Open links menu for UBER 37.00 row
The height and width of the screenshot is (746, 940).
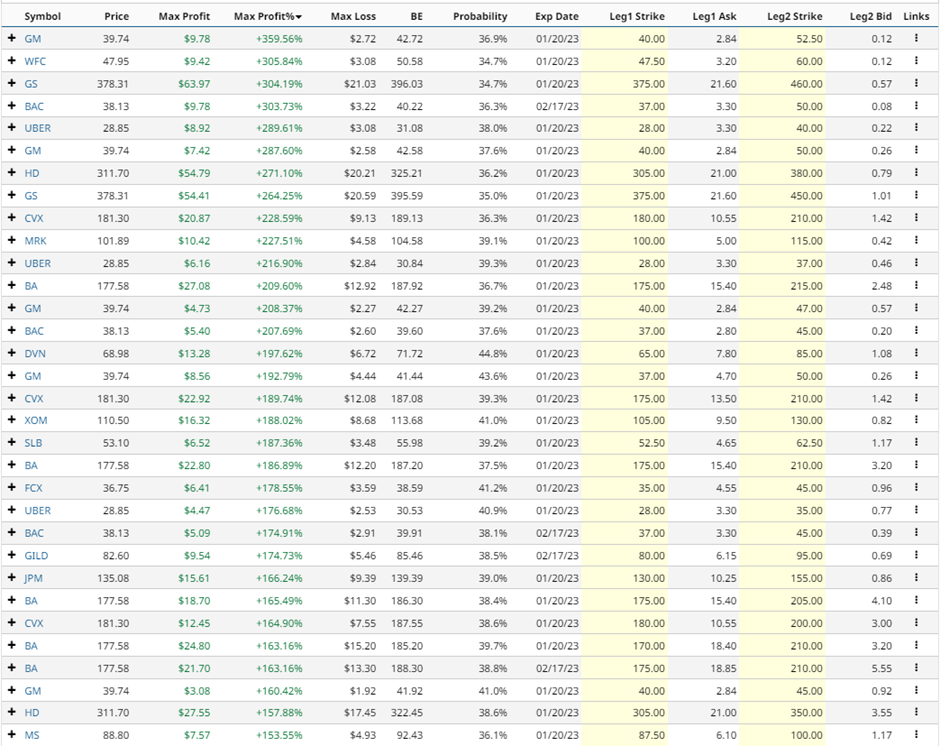(x=916, y=263)
